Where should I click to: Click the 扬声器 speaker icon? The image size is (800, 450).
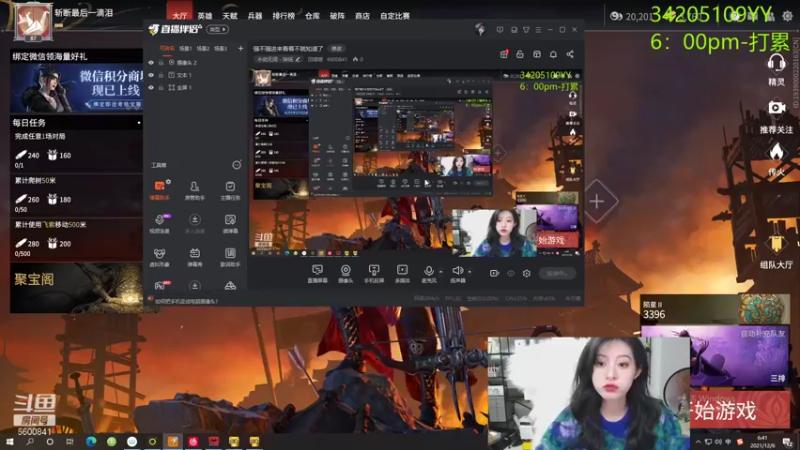click(458, 273)
